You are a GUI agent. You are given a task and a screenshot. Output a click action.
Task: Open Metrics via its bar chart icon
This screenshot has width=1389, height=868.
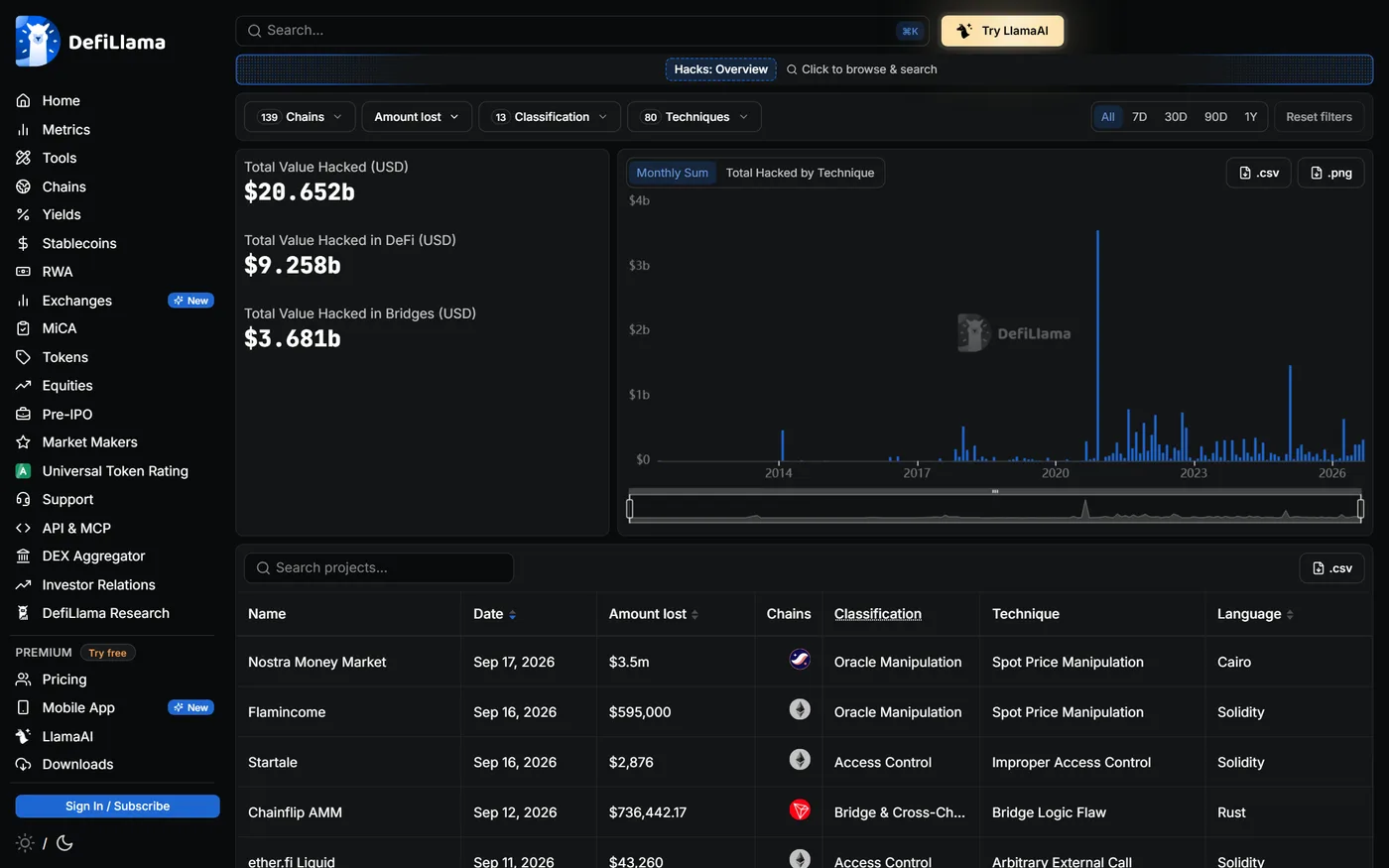(23, 130)
